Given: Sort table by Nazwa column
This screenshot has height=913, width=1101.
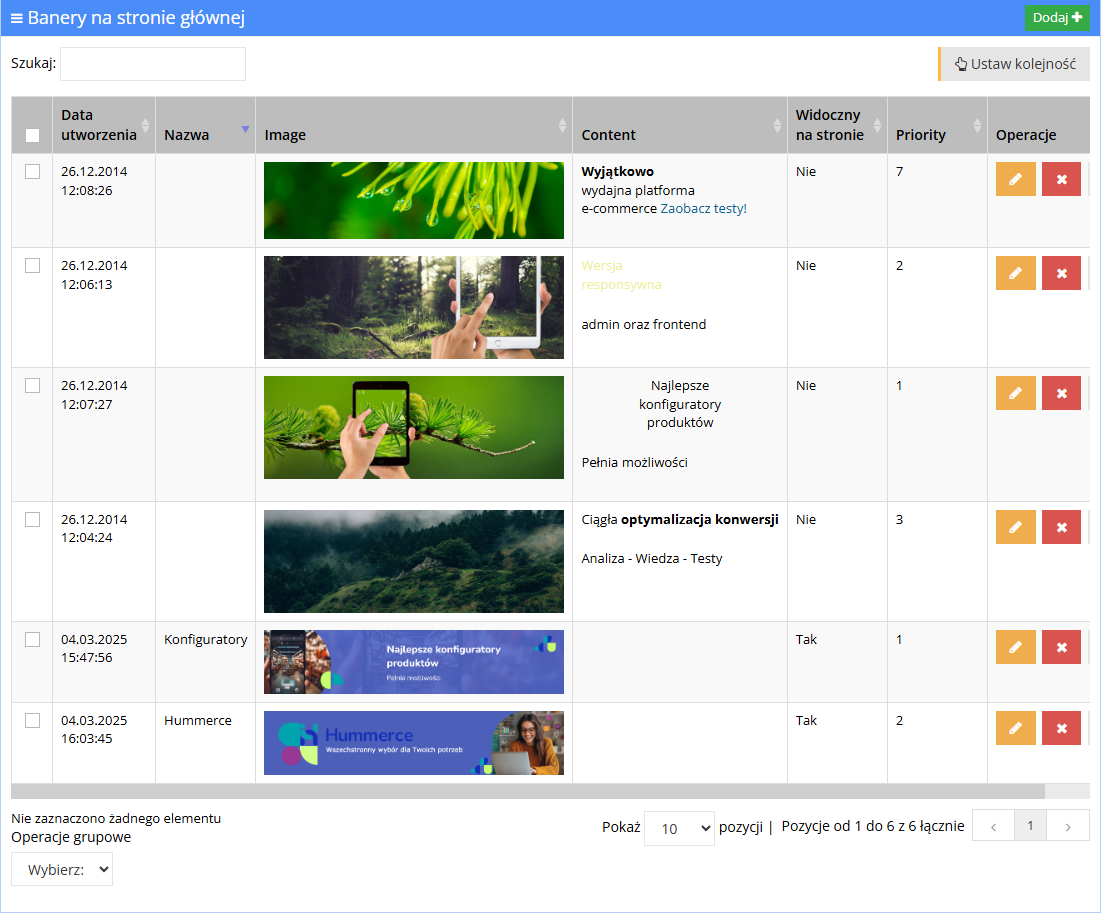Looking at the screenshot, I should pos(206,125).
